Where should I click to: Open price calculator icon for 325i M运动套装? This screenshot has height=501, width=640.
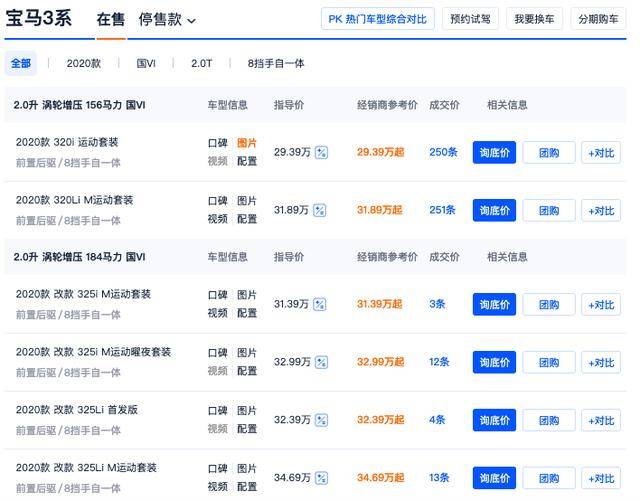(319, 305)
